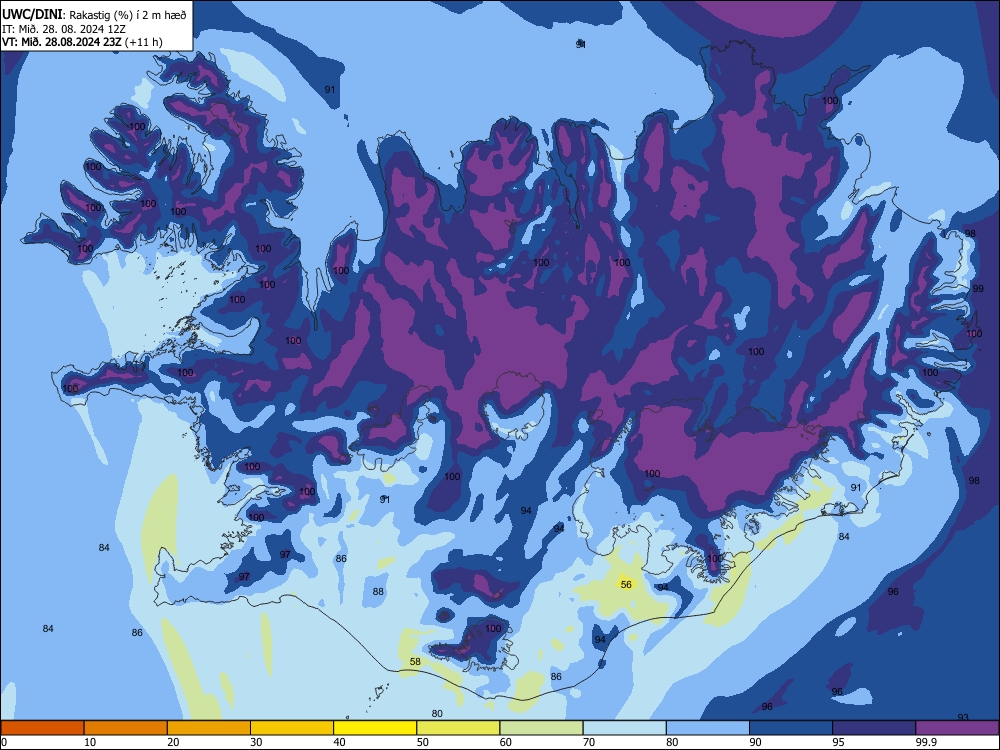Screen dimensions: 1000x750
Task: Click the legend tick label '99.9'
Action: point(926,742)
